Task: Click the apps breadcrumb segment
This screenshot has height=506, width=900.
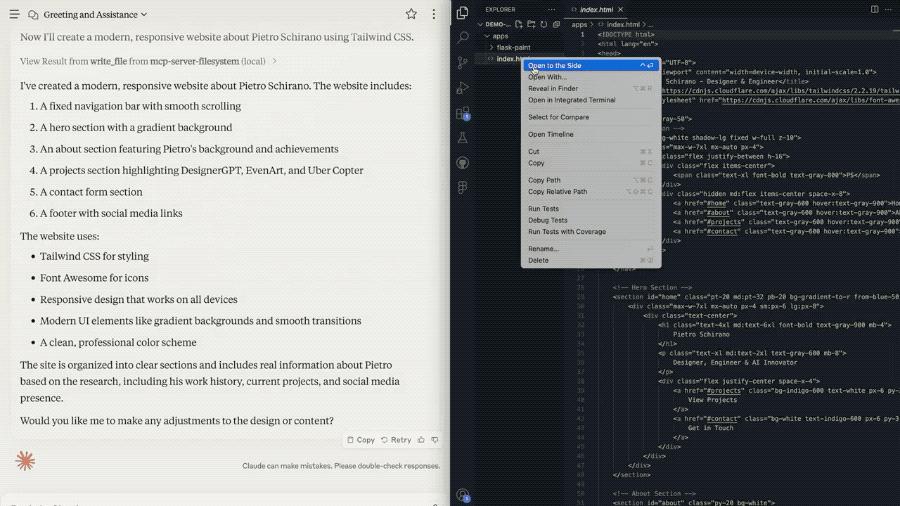Action: coord(579,25)
